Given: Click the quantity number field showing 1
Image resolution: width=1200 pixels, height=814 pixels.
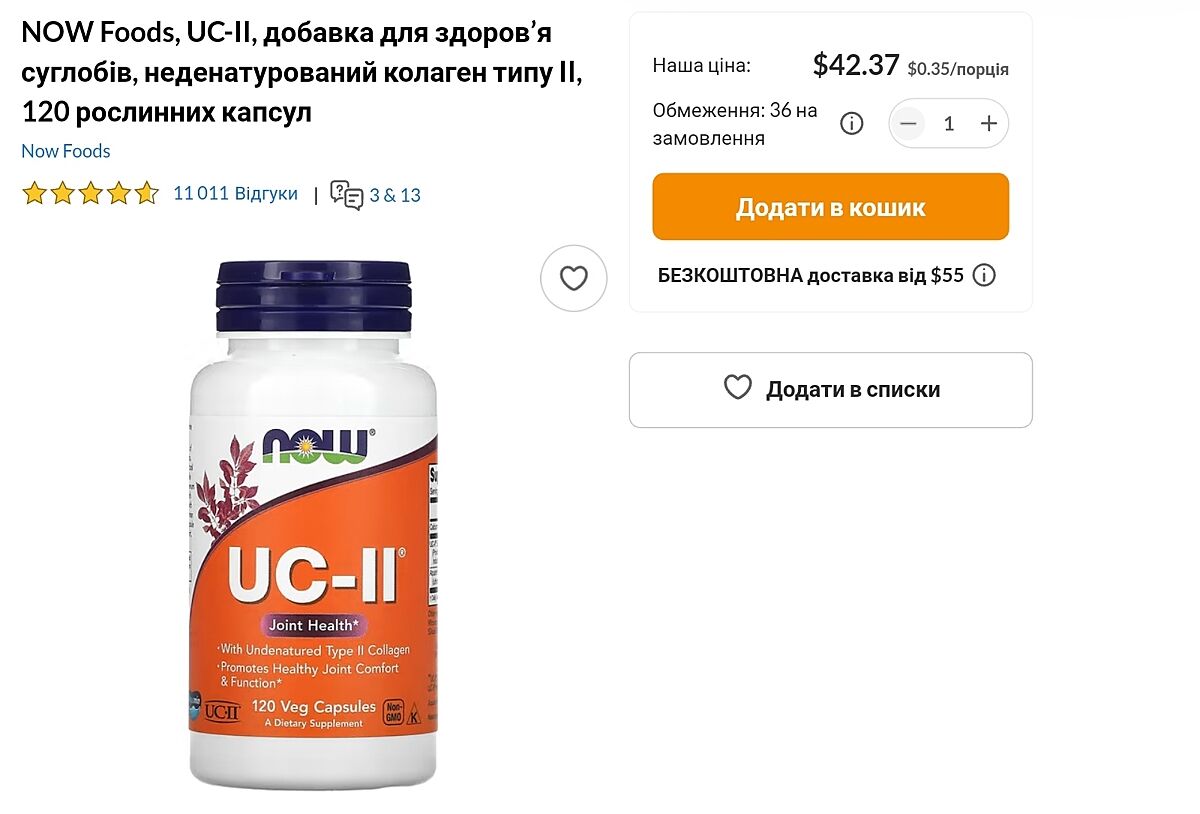Looking at the screenshot, I should (x=949, y=123).
